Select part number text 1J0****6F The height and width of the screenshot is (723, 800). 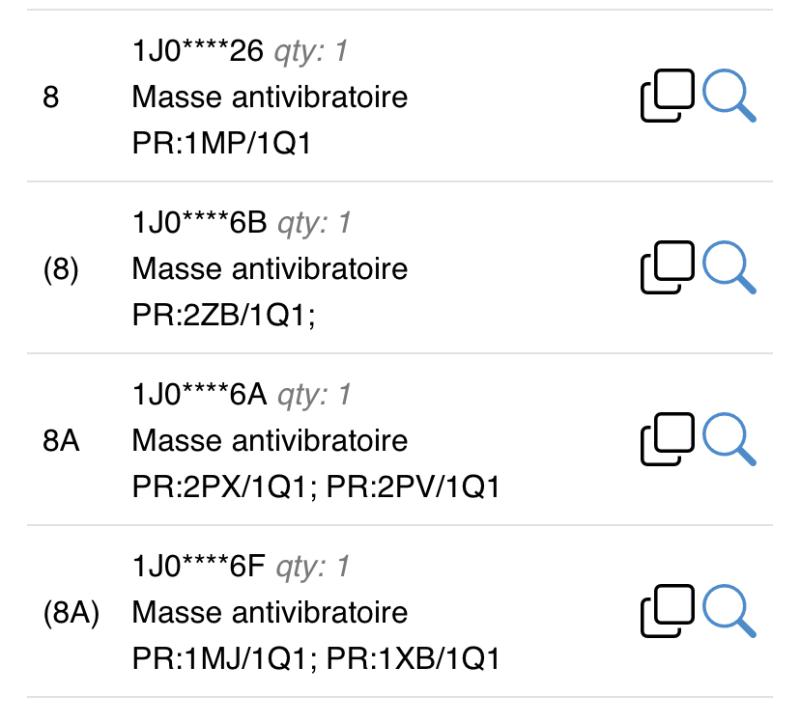coord(198,567)
